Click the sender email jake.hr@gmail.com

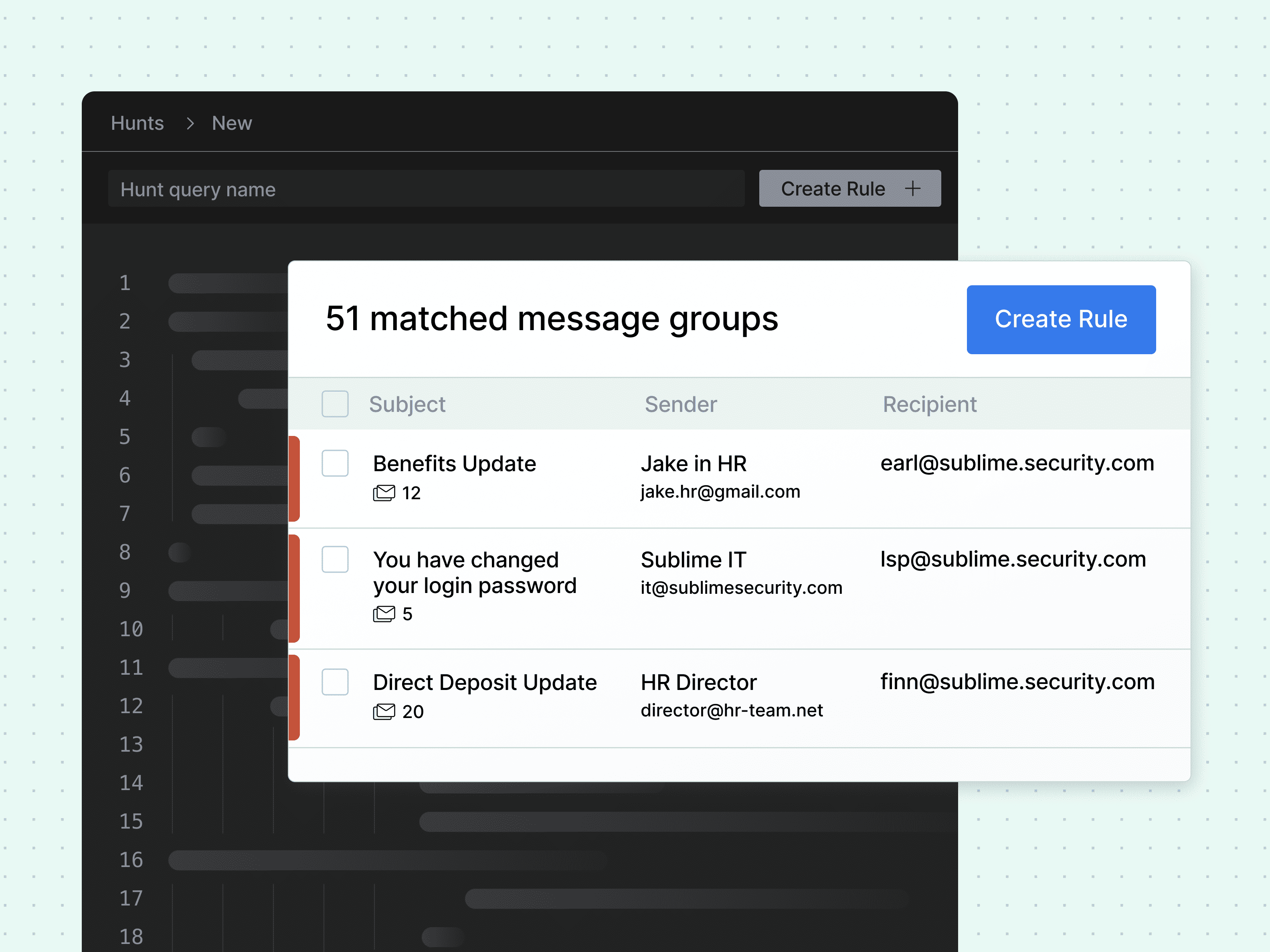720,491
